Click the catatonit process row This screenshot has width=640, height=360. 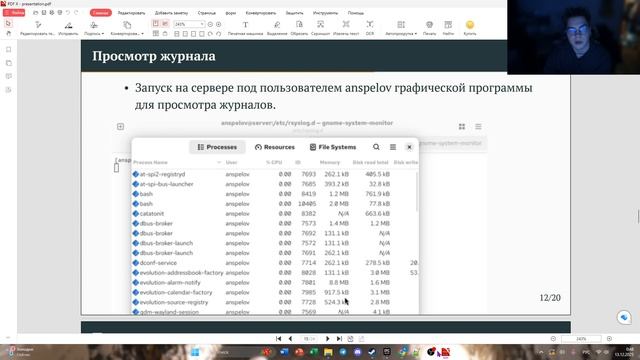click(275, 213)
